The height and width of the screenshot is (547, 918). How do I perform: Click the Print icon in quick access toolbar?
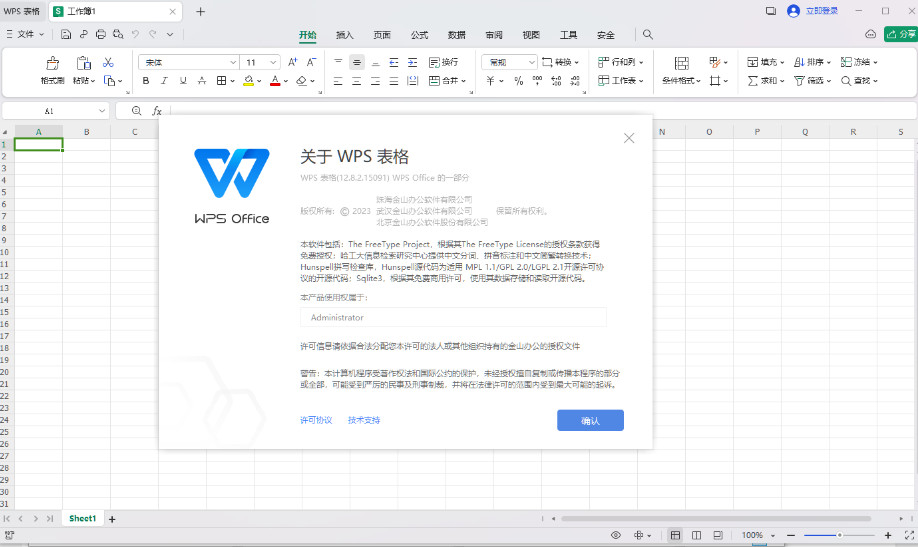coord(101,35)
